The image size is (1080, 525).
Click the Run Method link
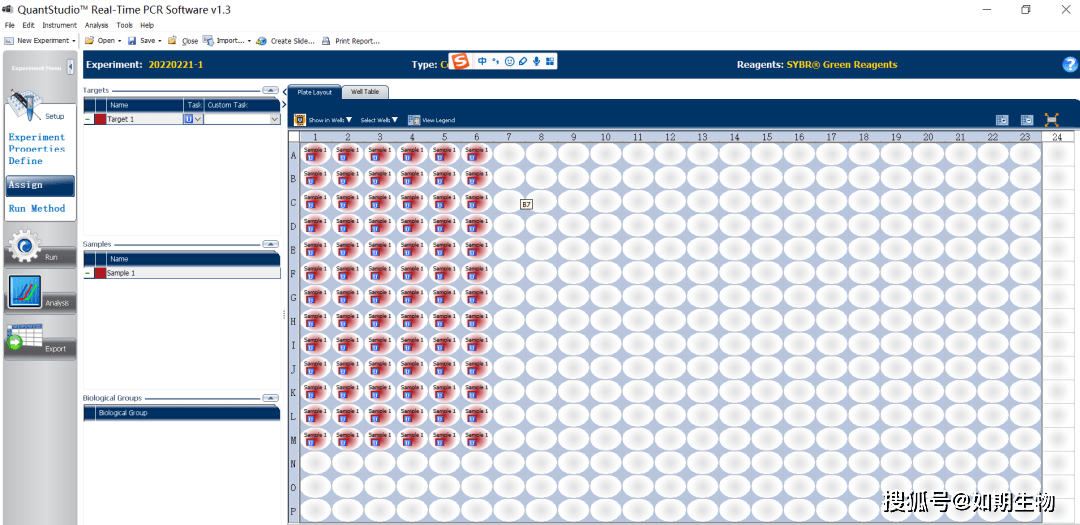coord(37,209)
